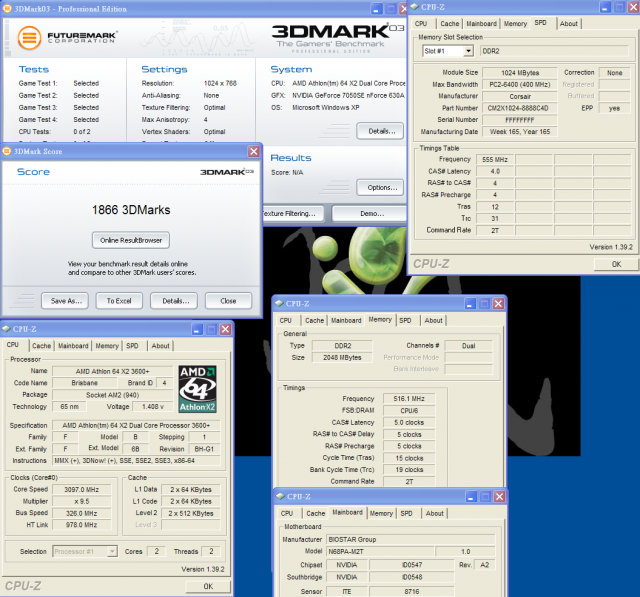Click the HT Link value 978.0 MHz
This screenshot has width=640, height=597.
point(82,525)
